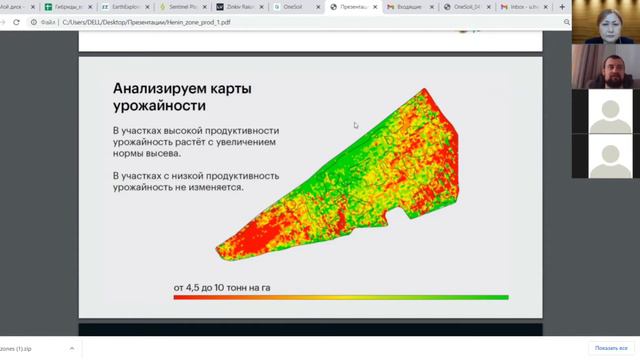Expand the zones (1).zip download options
640x360 pixels.
tap(72, 349)
